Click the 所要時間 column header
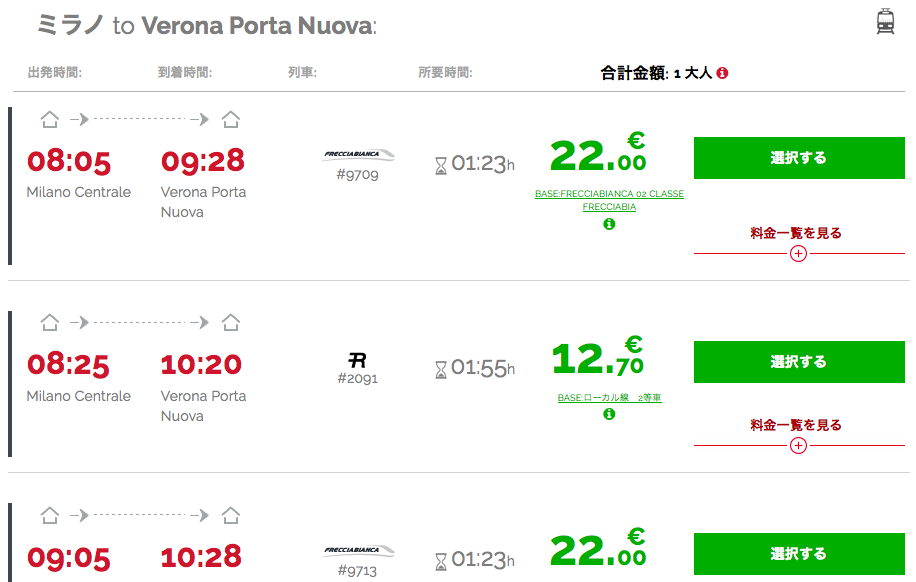Screen dimensions: 916x582 click(x=445, y=72)
